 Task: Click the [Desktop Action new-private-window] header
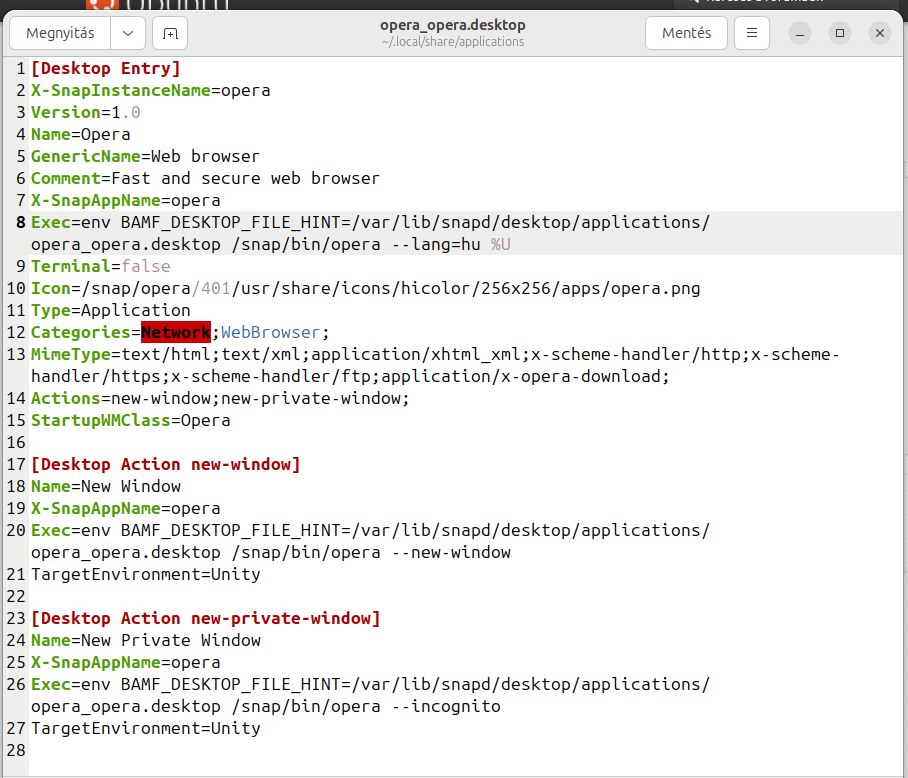click(x=205, y=618)
